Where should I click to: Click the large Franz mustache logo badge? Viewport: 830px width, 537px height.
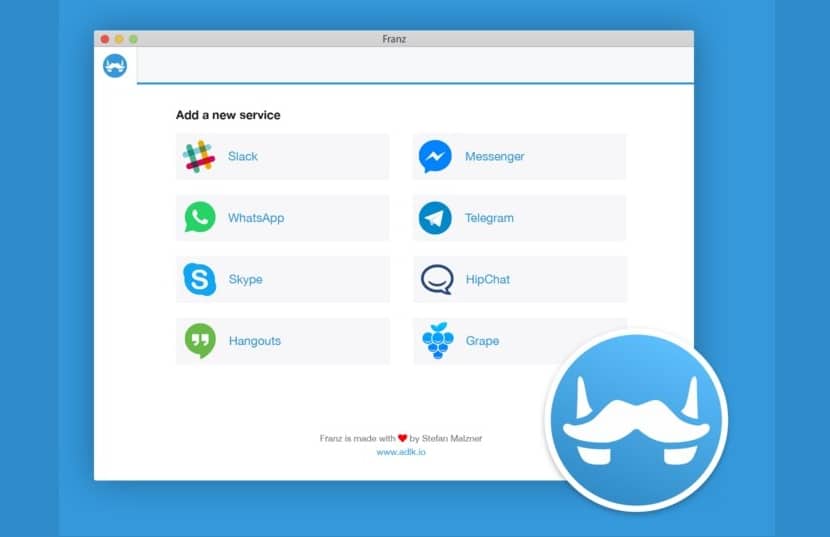click(637, 420)
